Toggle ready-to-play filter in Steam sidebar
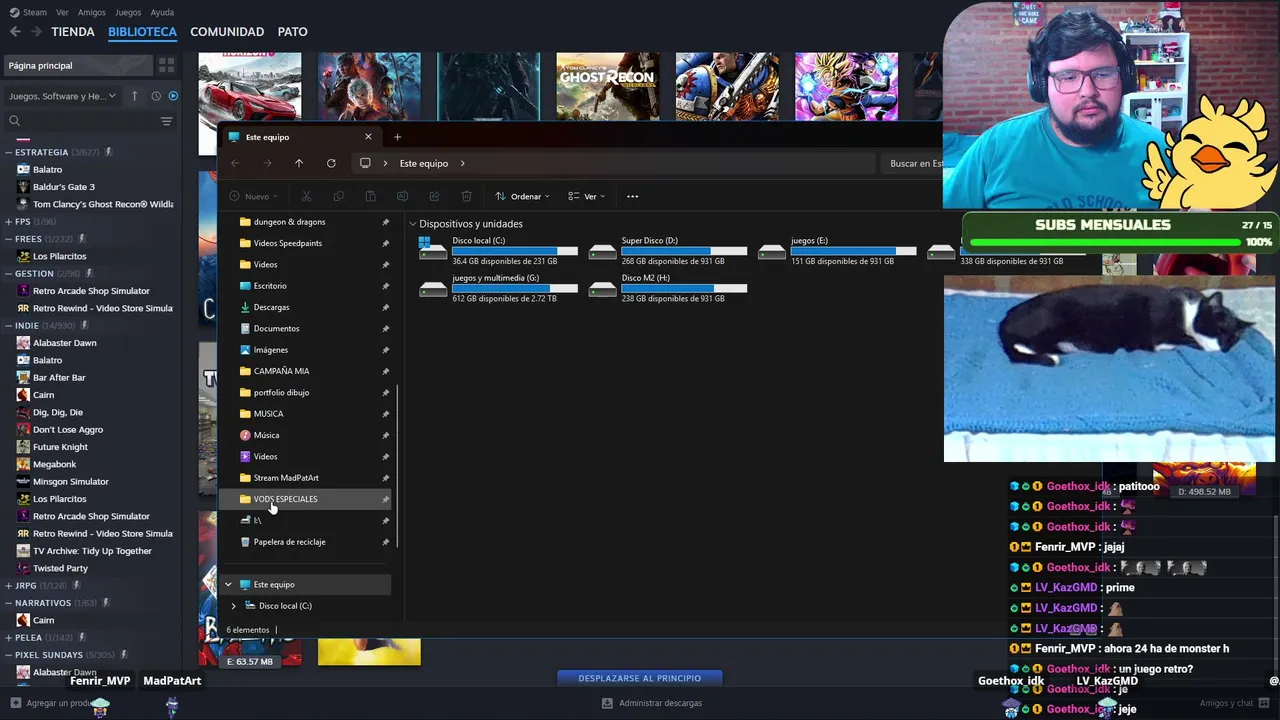This screenshot has height=720, width=1280. click(173, 96)
